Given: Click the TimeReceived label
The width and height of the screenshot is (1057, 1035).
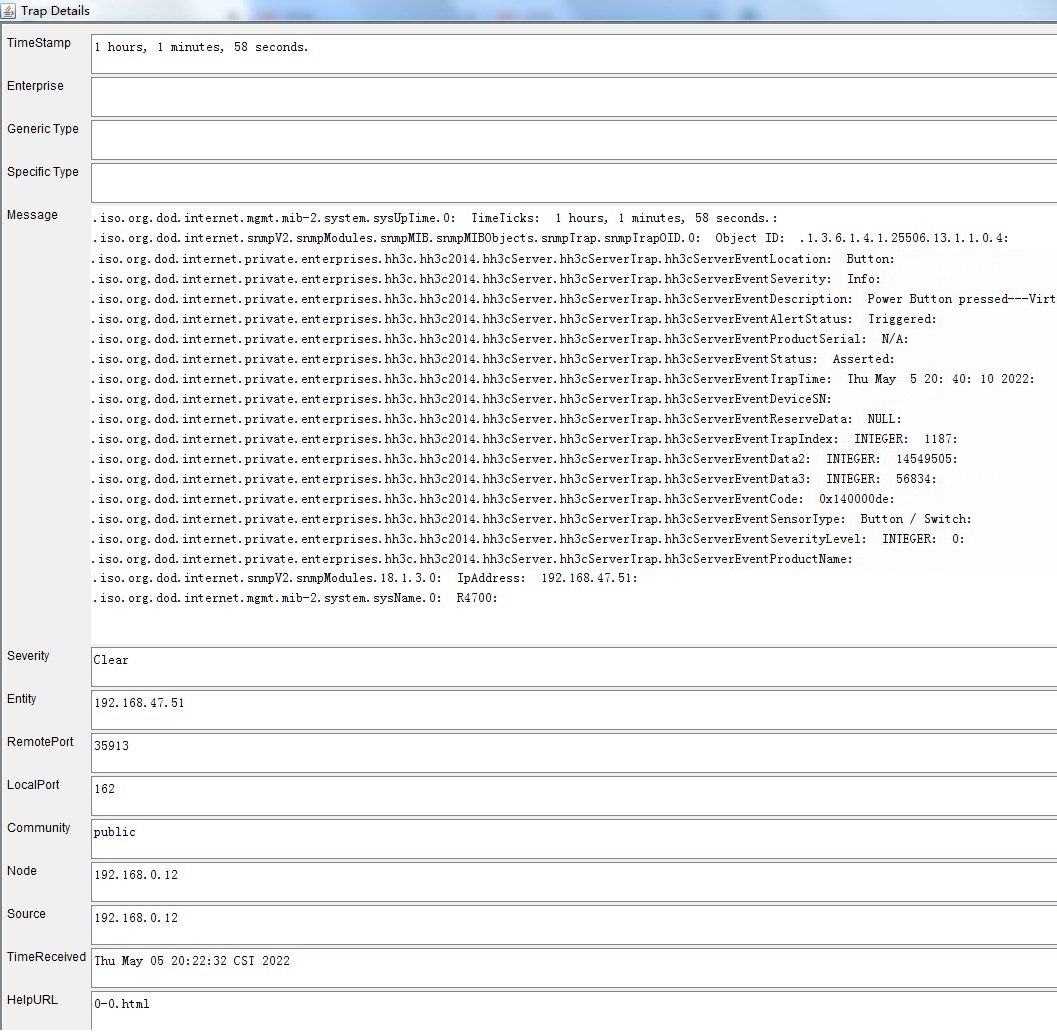Looking at the screenshot, I should [47, 957].
